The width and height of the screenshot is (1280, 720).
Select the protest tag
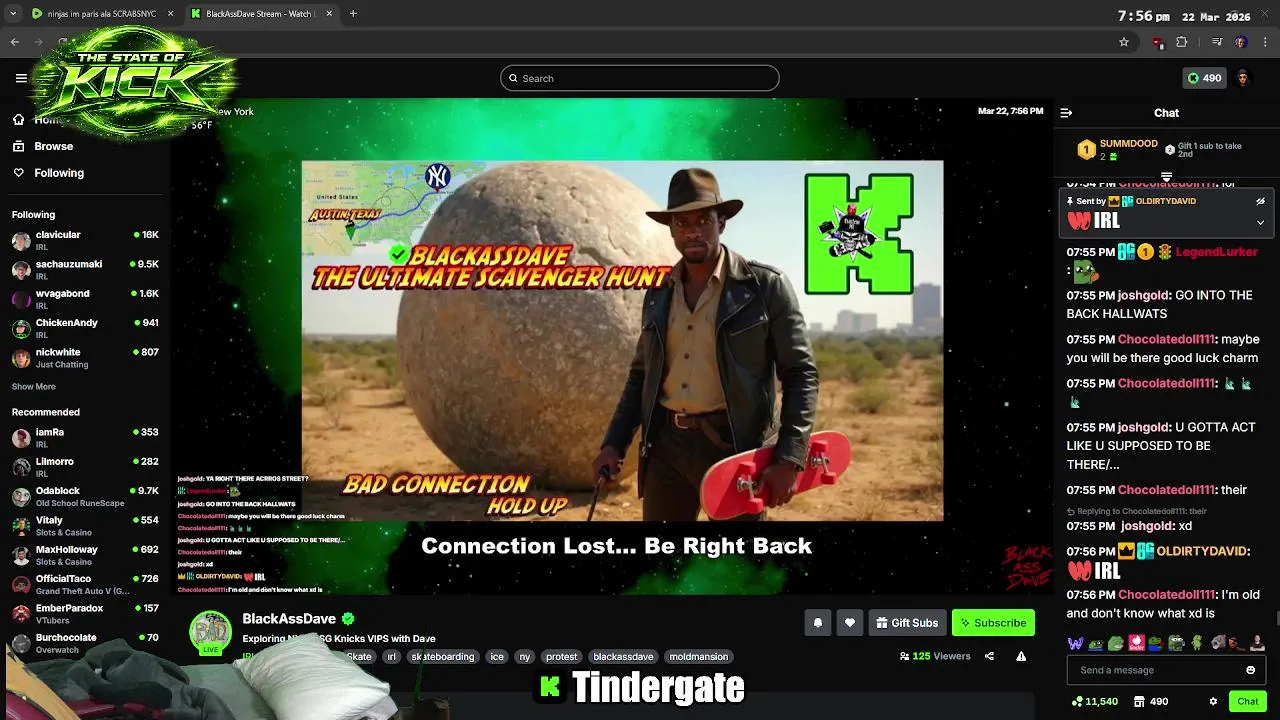[561, 657]
